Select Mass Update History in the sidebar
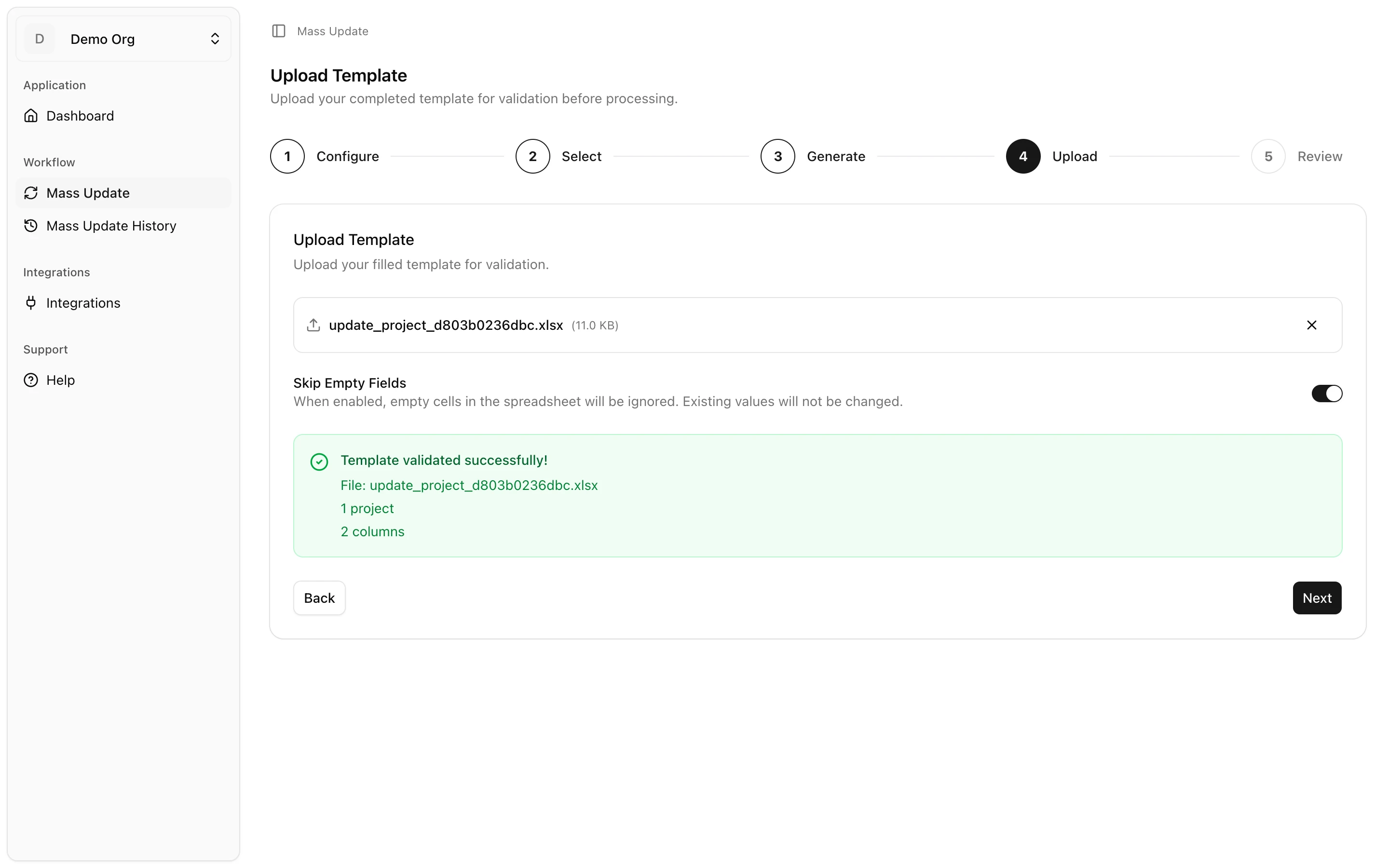1389x868 pixels. pos(111,226)
